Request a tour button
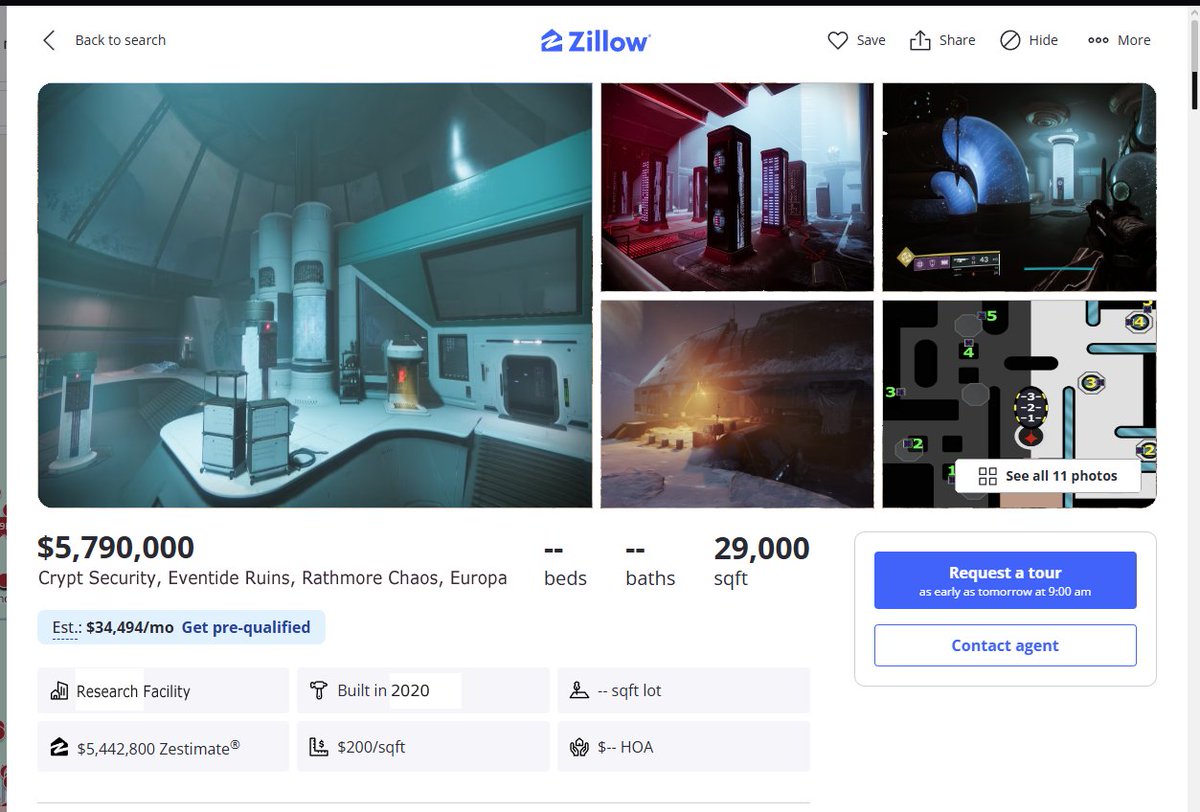 point(1005,580)
